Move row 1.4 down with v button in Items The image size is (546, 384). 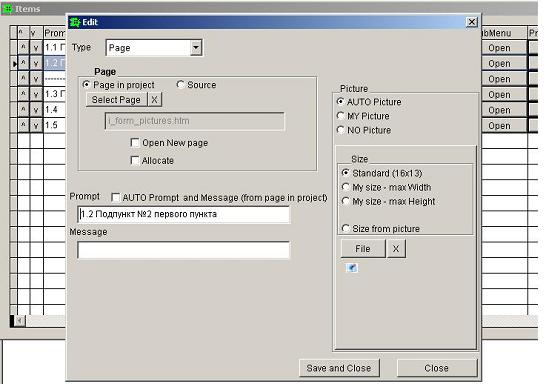tap(36, 110)
